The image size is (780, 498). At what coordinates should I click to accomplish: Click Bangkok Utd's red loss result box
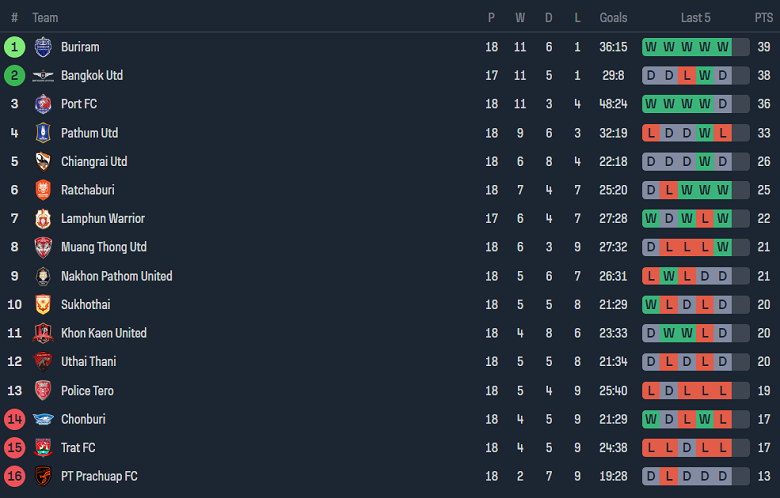[x=686, y=76]
